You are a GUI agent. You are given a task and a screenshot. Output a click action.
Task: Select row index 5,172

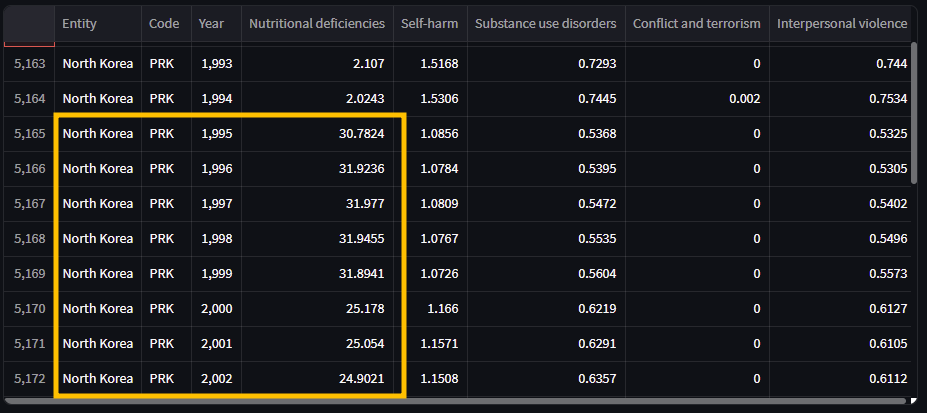click(x=30, y=378)
